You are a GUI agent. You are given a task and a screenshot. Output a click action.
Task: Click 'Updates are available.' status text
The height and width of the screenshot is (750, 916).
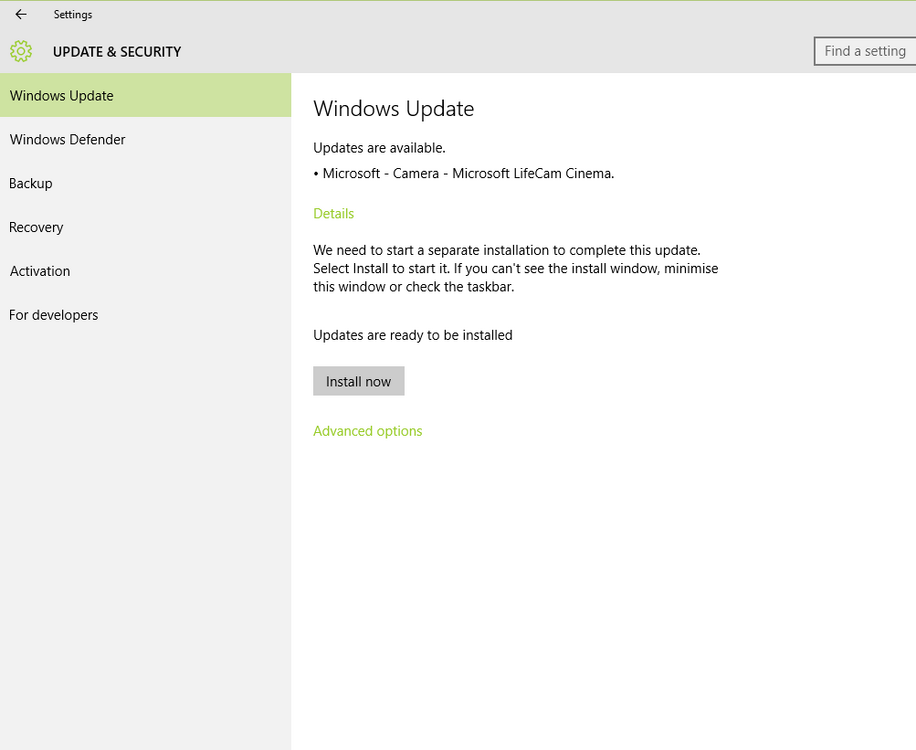(x=379, y=148)
